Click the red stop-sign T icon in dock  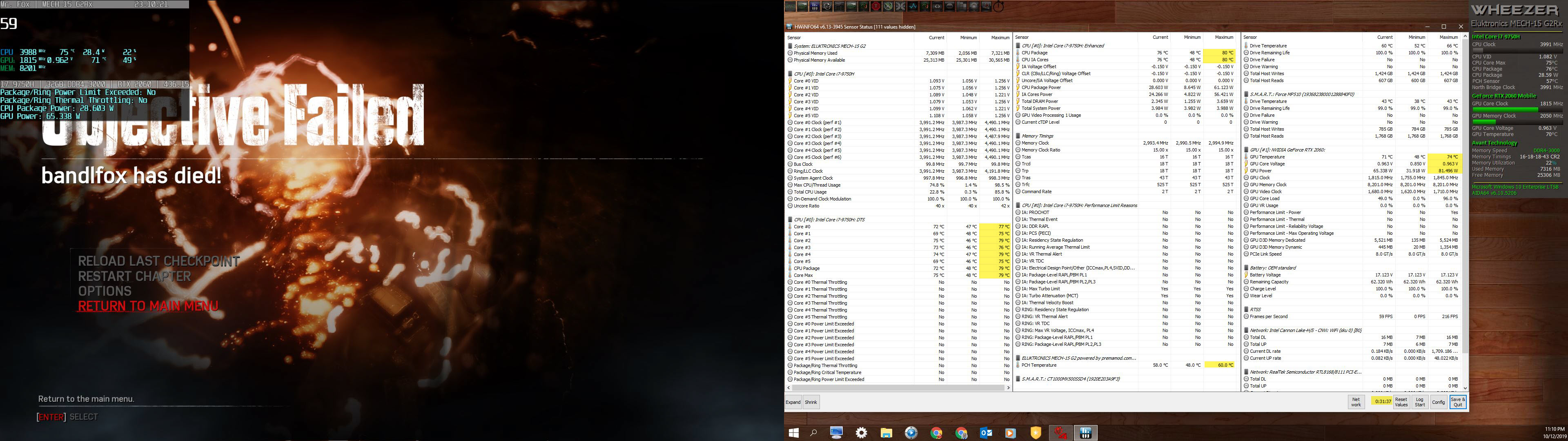pos(876,7)
